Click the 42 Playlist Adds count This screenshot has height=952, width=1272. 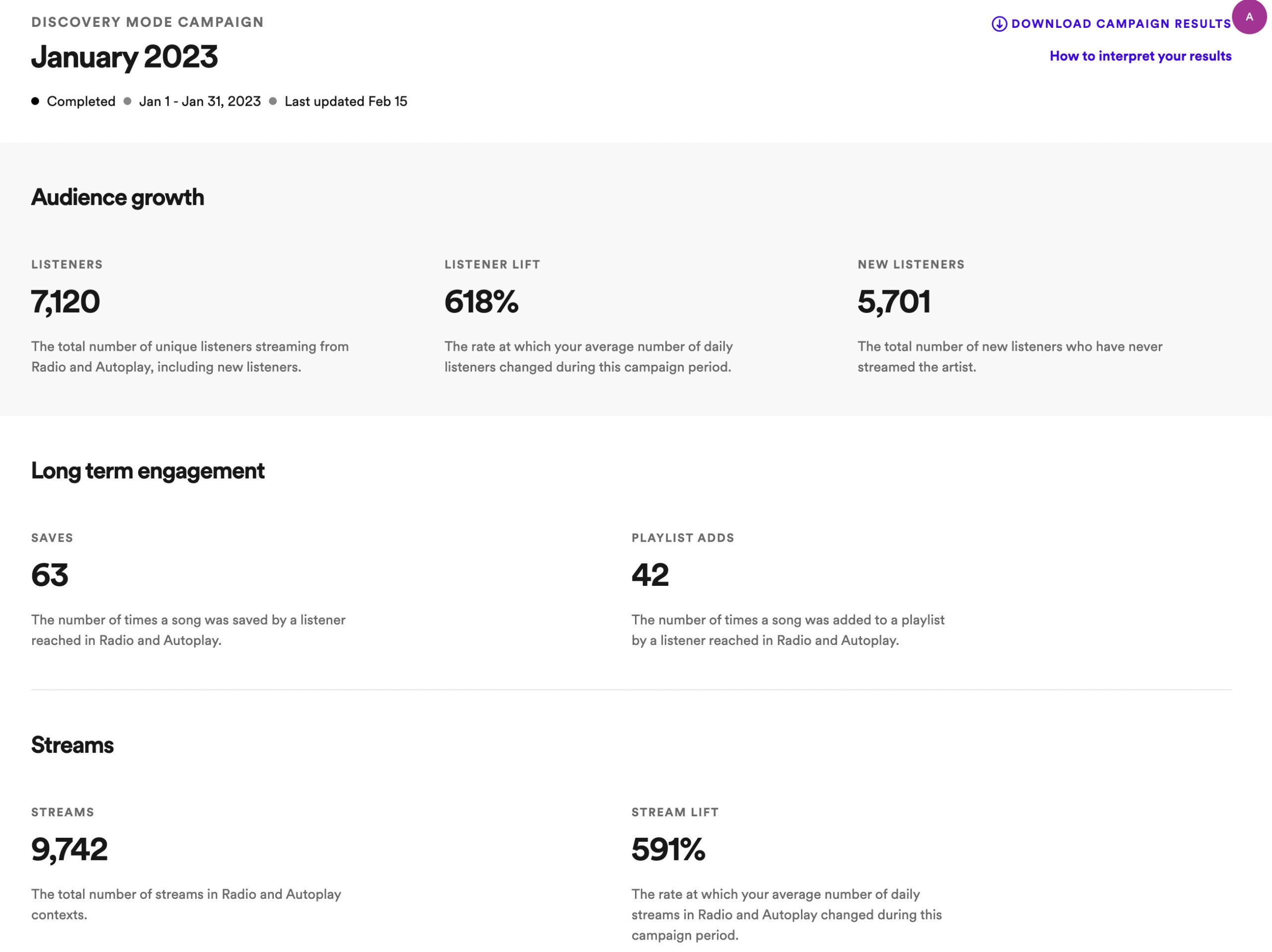[x=650, y=575]
